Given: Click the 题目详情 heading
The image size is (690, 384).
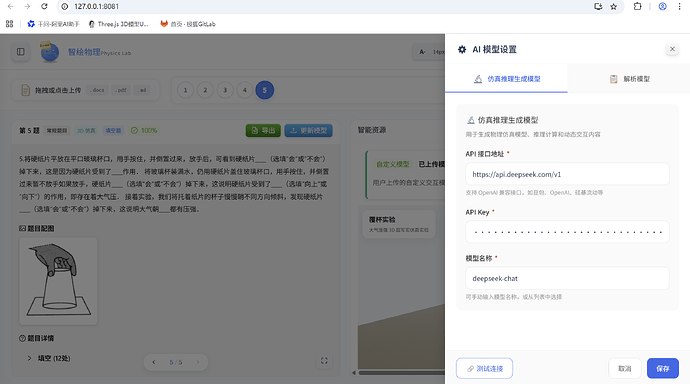Looking at the screenshot, I should pos(37,338).
